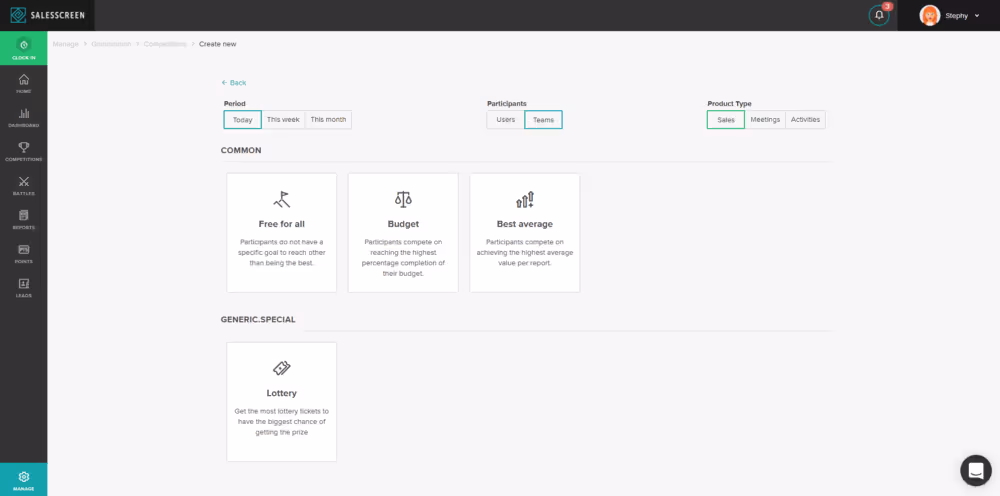1000x496 pixels.
Task: Go to Home in the sidebar
Action: (24, 84)
